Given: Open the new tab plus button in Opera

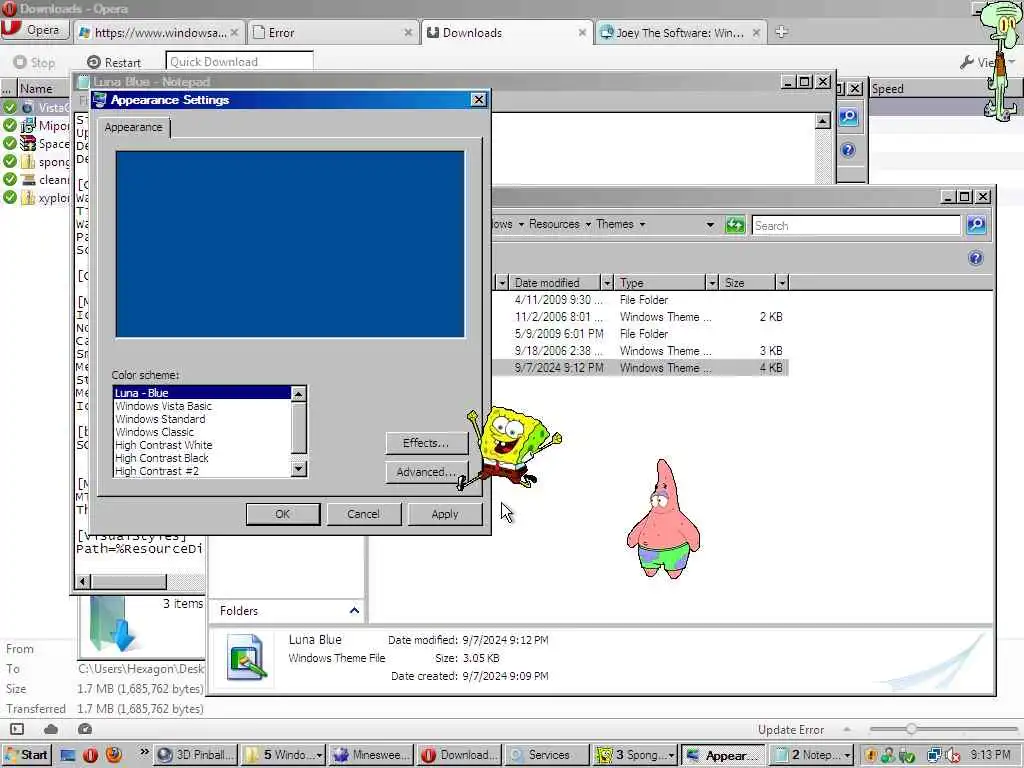Looking at the screenshot, I should pyautogui.click(x=781, y=32).
